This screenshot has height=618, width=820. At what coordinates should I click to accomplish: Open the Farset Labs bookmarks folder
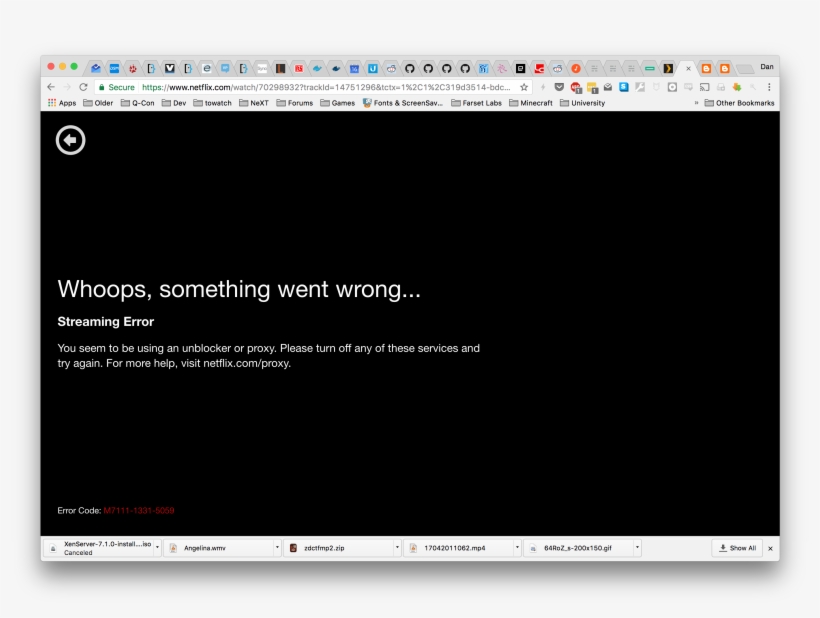pyautogui.click(x=476, y=103)
